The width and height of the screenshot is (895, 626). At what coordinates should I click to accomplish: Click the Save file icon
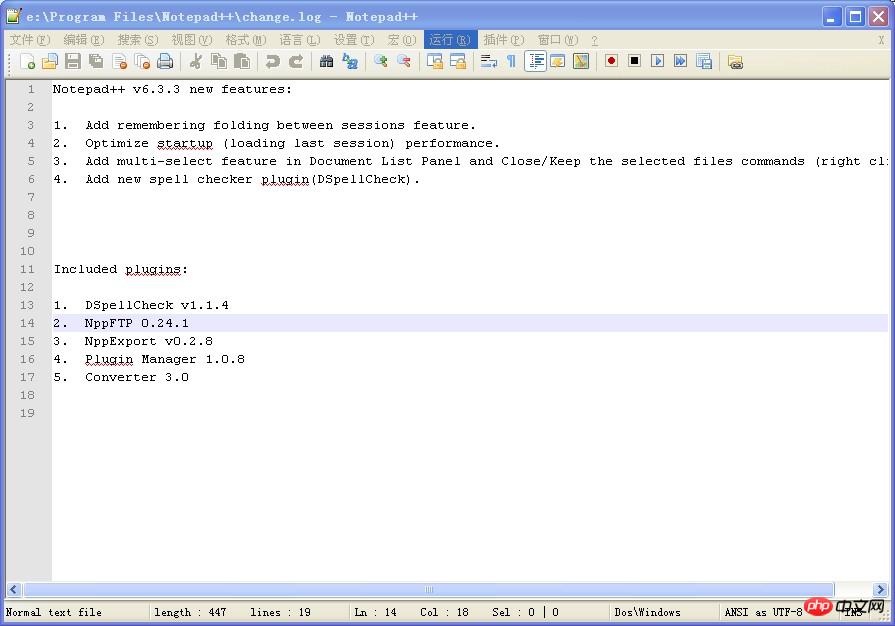click(73, 62)
